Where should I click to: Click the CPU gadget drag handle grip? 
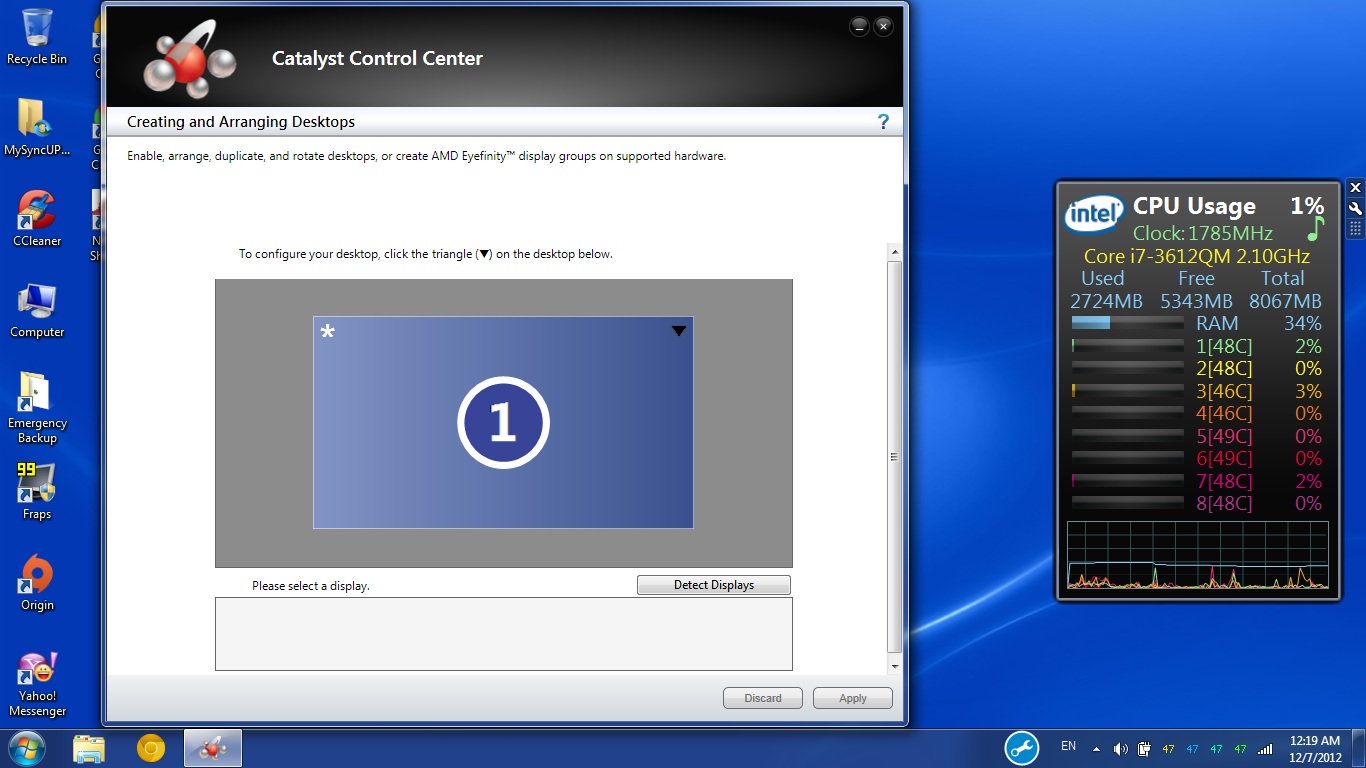pos(1355,229)
